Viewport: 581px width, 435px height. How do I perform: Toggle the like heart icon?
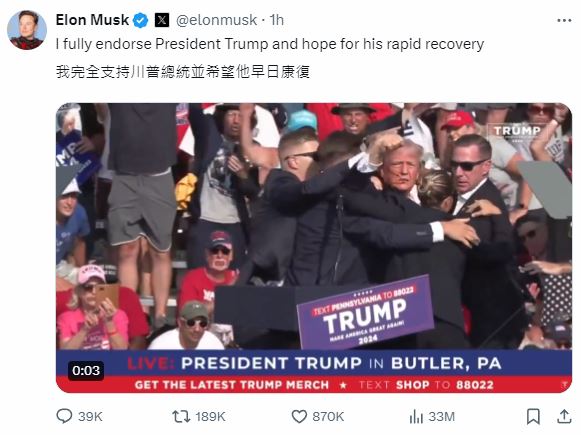[299, 416]
